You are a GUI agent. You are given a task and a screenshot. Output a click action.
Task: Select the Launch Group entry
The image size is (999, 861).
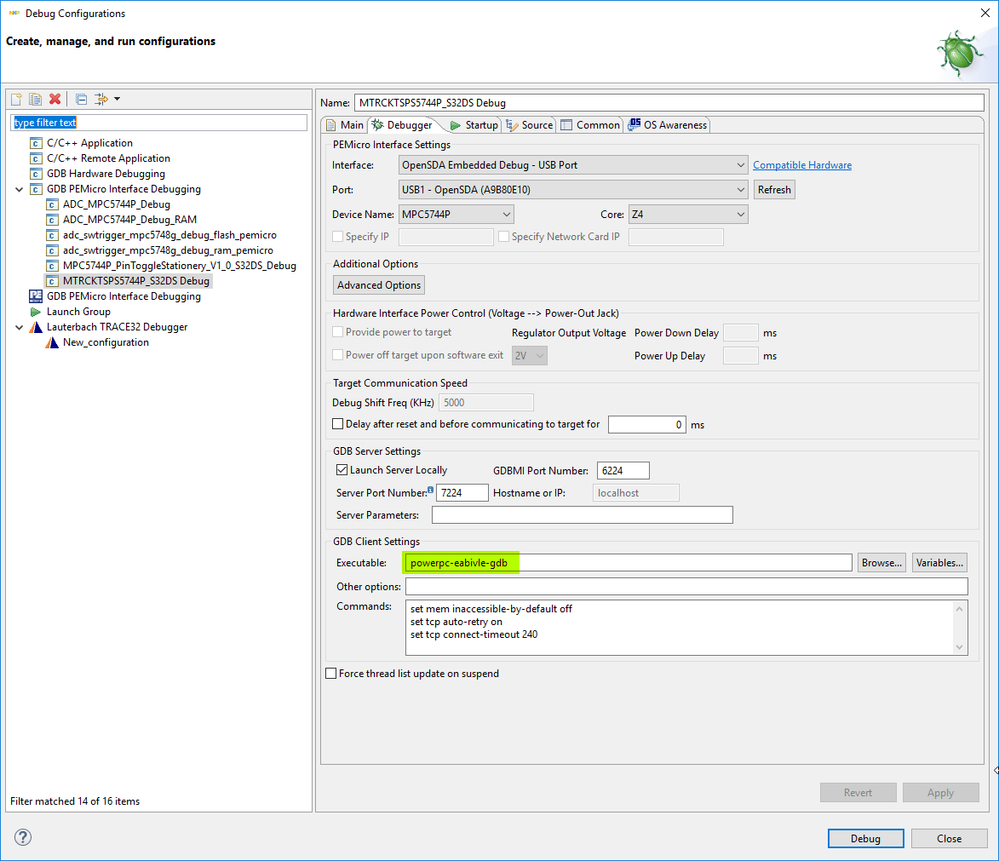pyautogui.click(x=78, y=312)
